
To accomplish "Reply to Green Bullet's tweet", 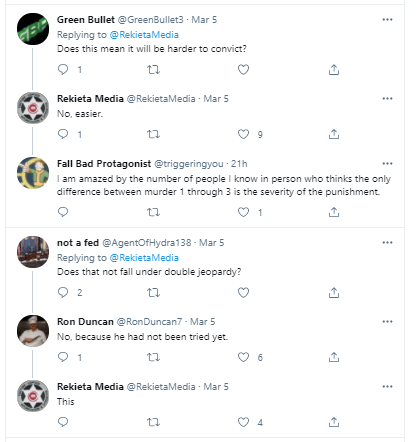I will 63,70.
